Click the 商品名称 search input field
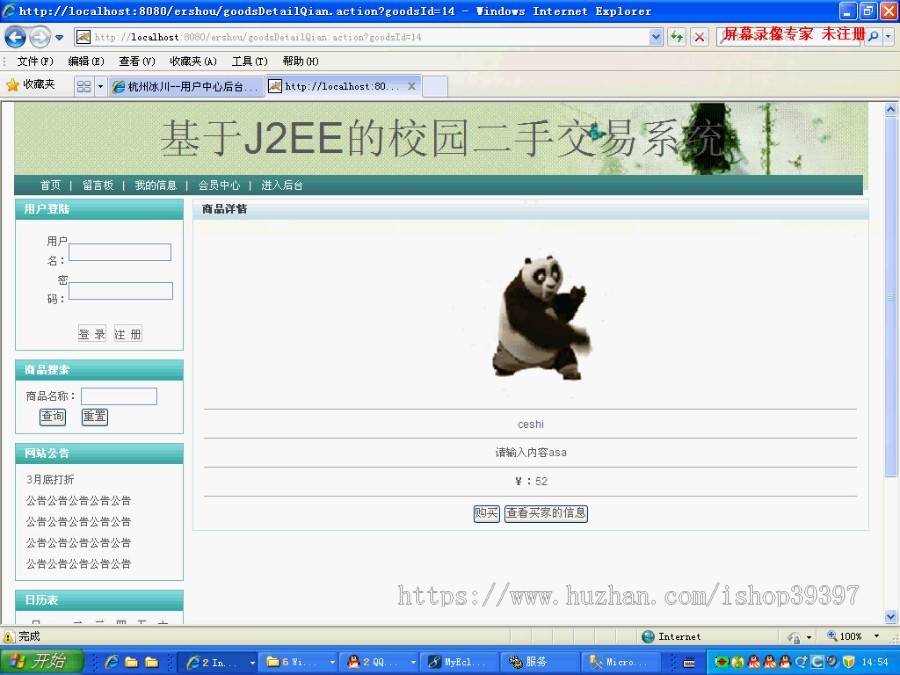Image resolution: width=900 pixels, height=675 pixels. (x=119, y=396)
